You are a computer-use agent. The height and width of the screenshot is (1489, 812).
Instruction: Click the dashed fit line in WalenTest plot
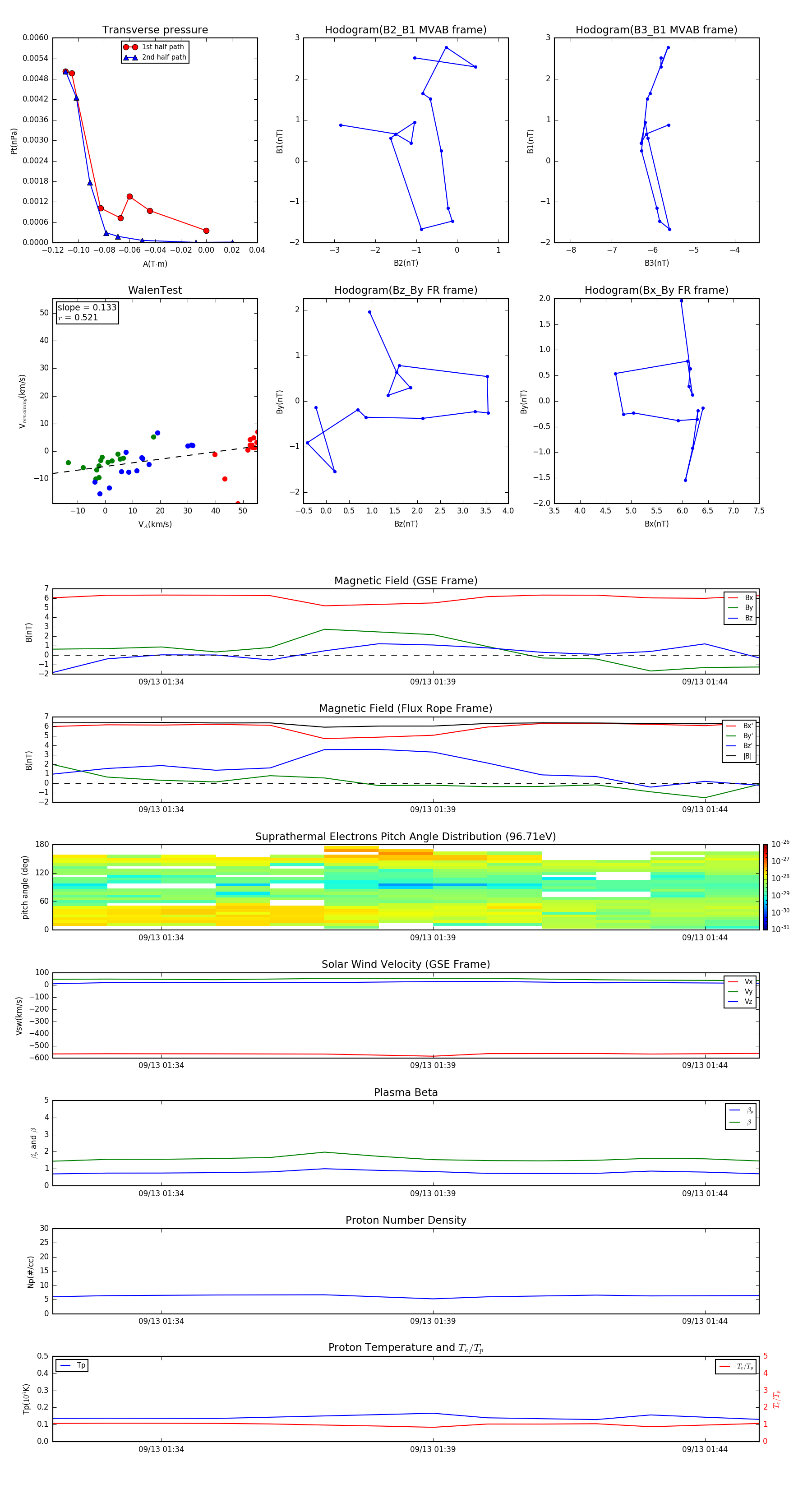(155, 460)
